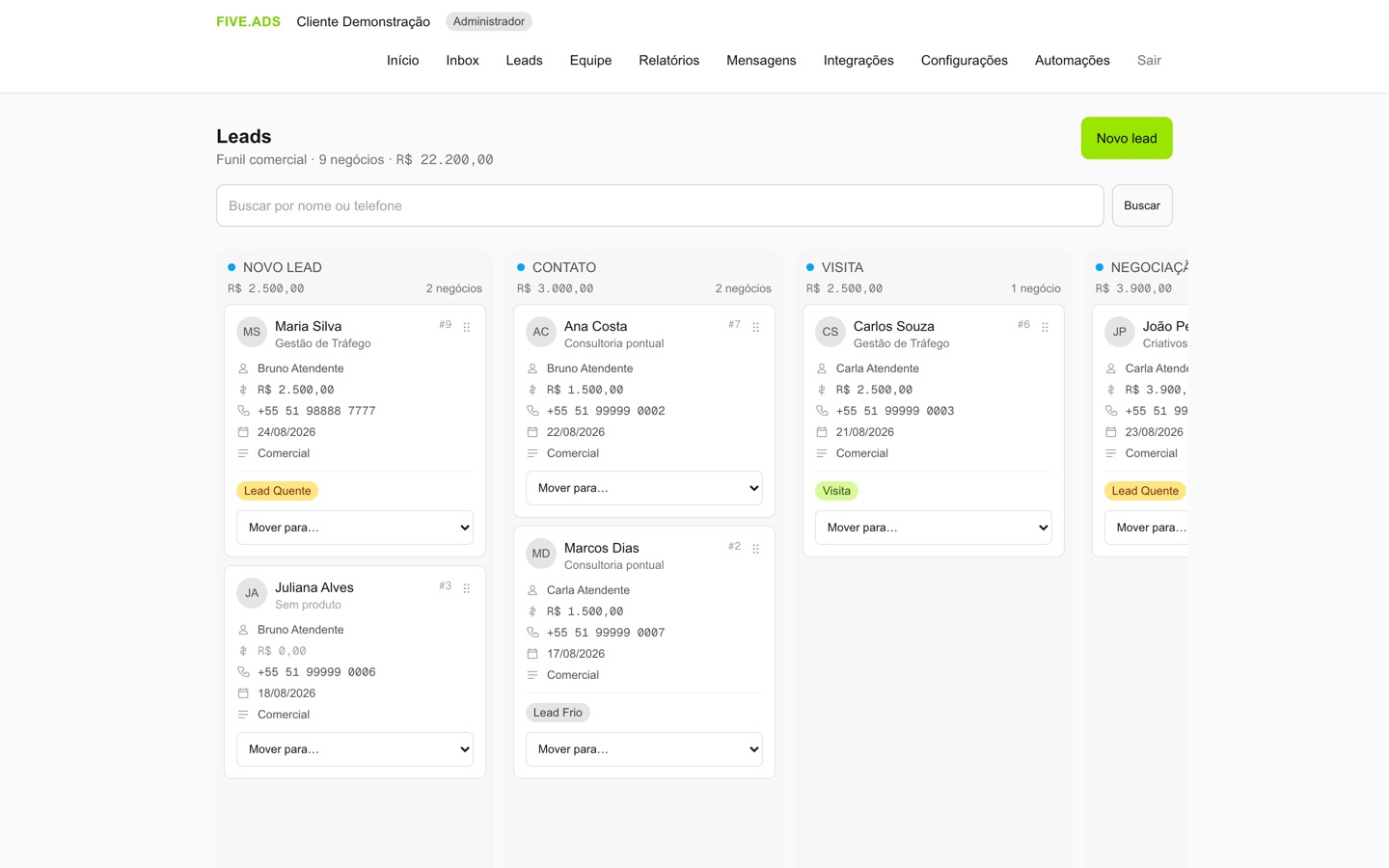This screenshot has width=1389, height=868.
Task: Open the Mover para dropdown on João's card
Action: click(x=1147, y=528)
